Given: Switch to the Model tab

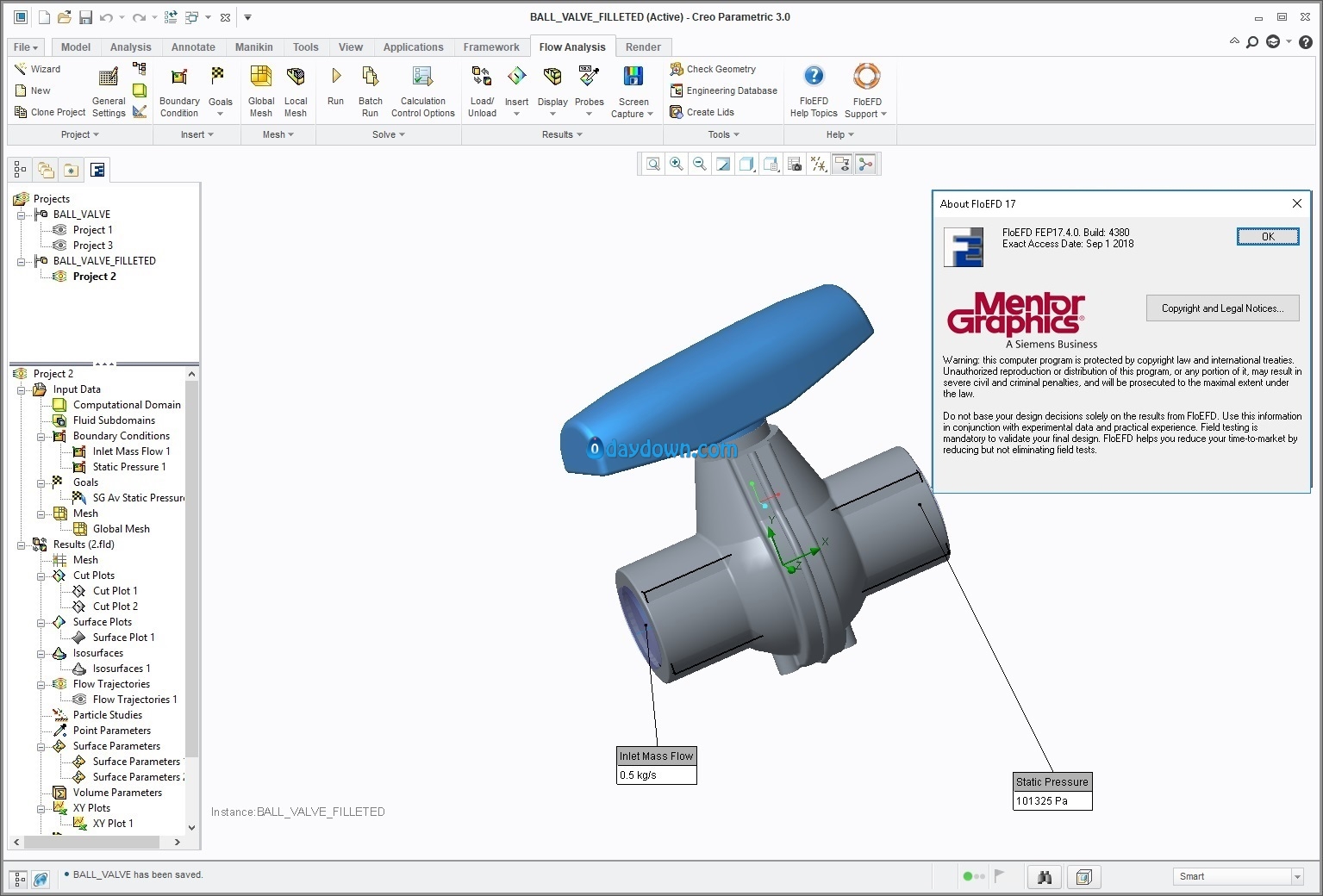Looking at the screenshot, I should [76, 47].
